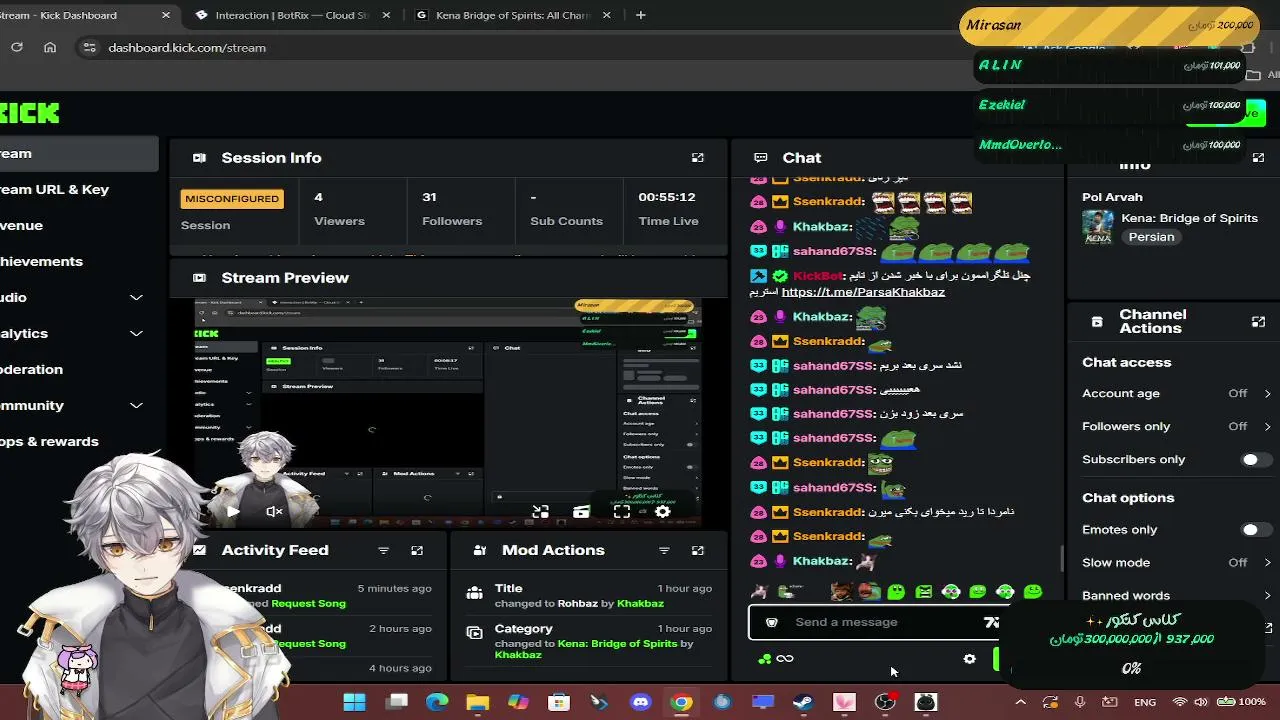Click the Persian language tag
Image resolution: width=1280 pixels, height=720 pixels.
1151,237
